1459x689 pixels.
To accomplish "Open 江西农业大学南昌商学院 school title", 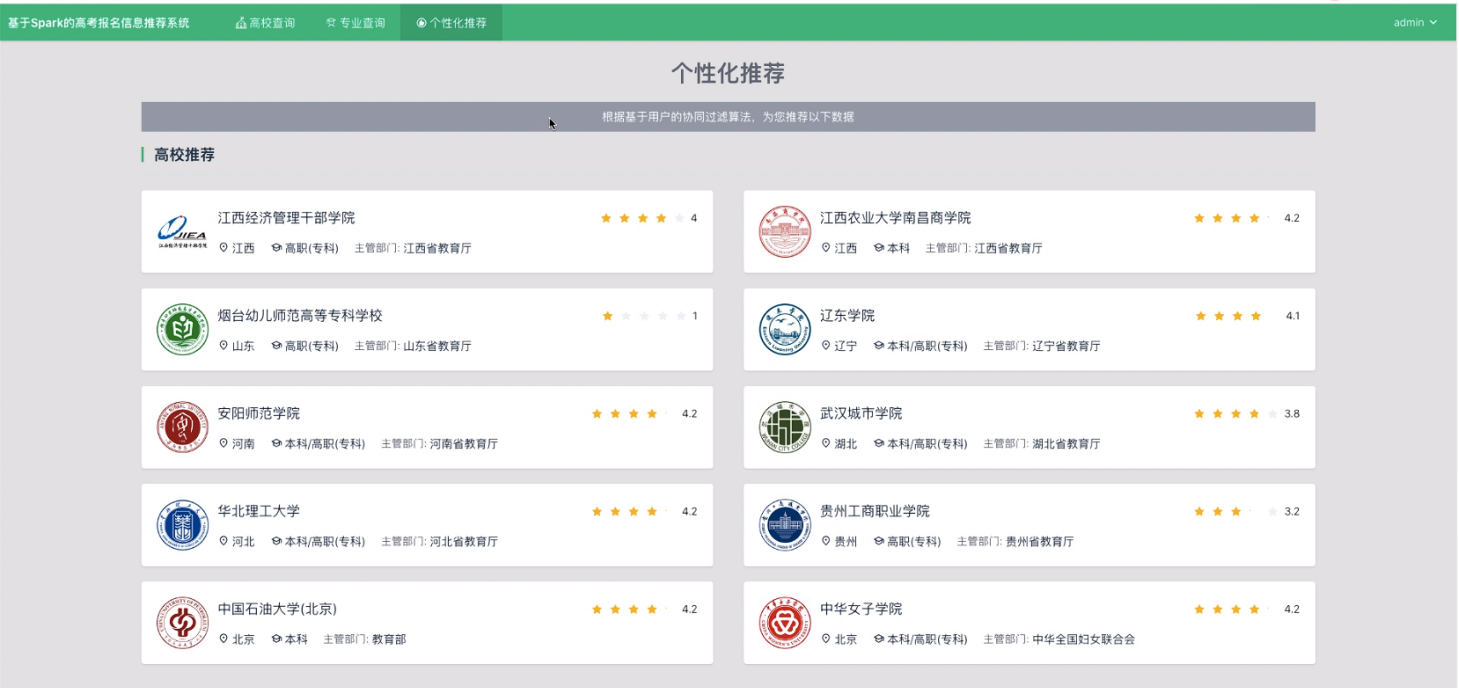I will click(895, 218).
